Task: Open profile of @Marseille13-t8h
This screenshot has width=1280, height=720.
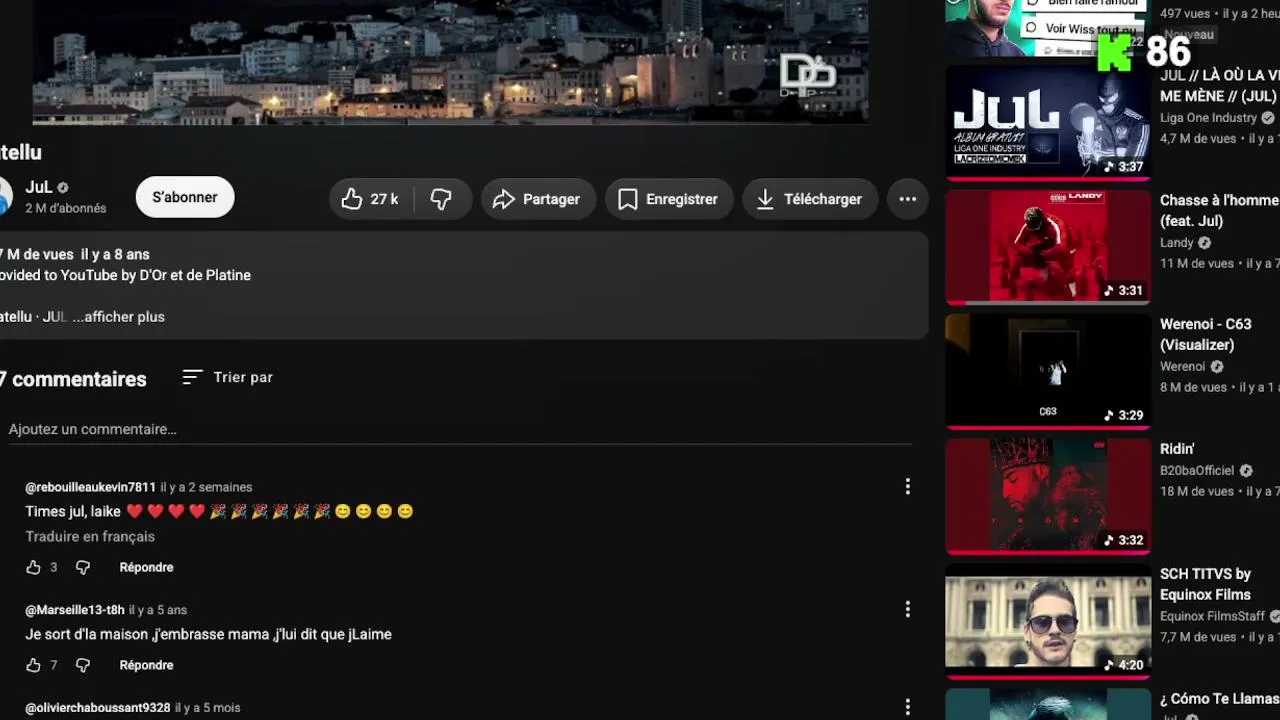Action: tap(75, 610)
